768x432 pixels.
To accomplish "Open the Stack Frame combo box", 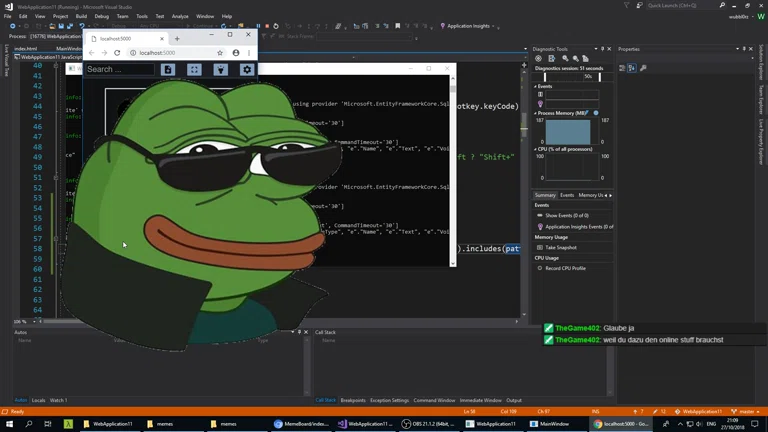I will [366, 36].
